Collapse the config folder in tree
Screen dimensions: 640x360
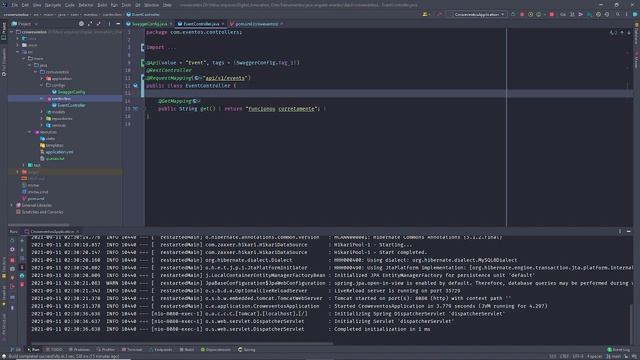pos(42,85)
